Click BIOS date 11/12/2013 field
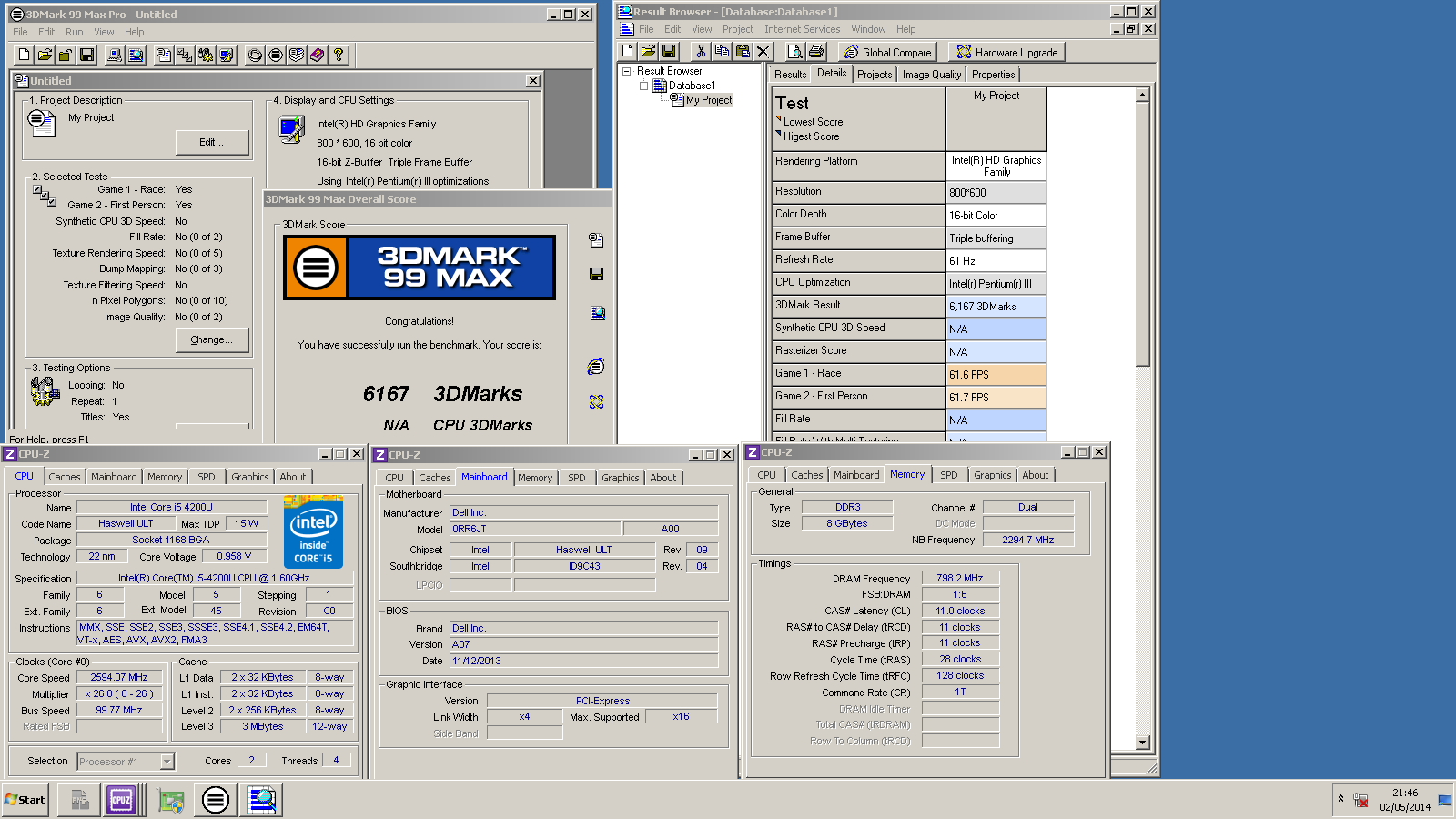Viewport: 1456px width, 819px height. click(x=583, y=661)
